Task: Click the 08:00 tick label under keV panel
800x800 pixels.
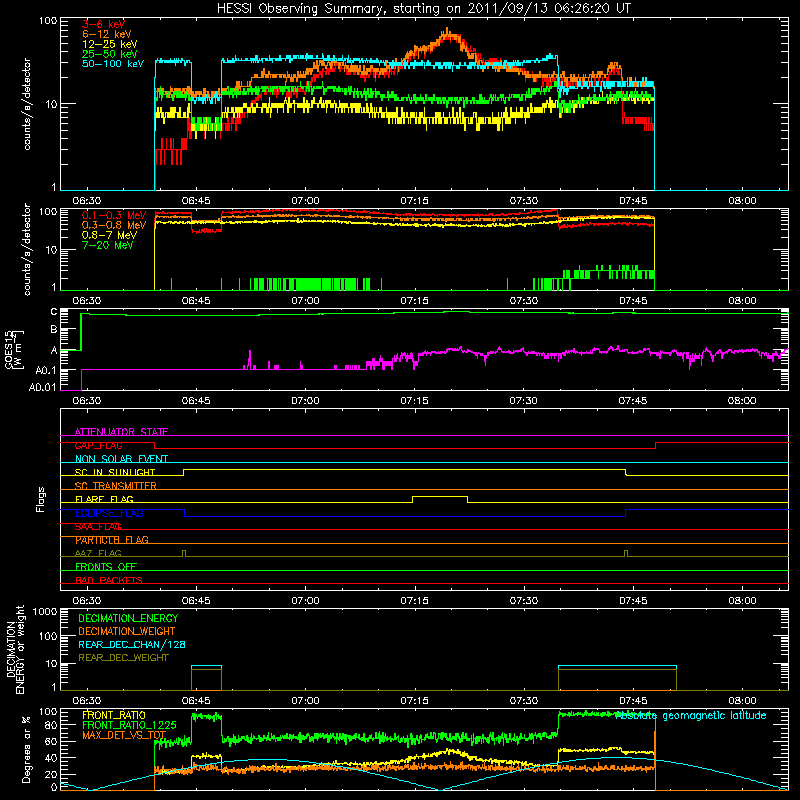Action: tap(742, 201)
